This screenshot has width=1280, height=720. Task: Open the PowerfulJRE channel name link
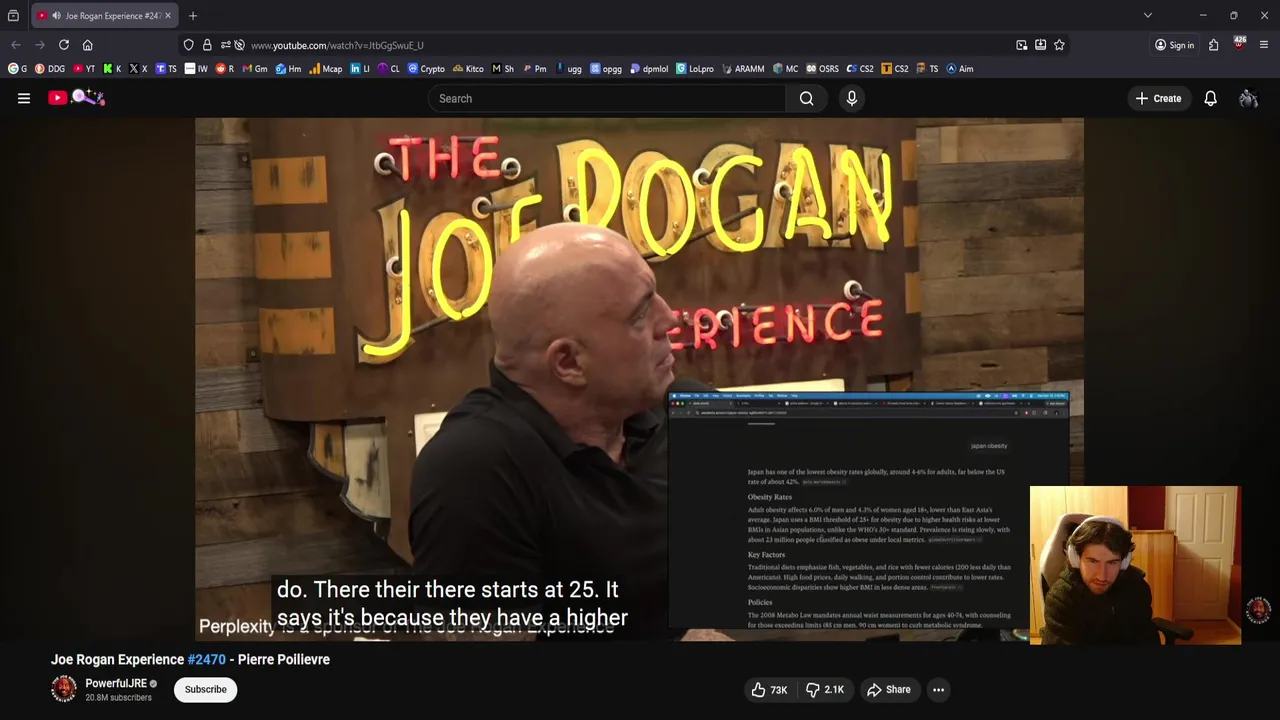(x=116, y=684)
